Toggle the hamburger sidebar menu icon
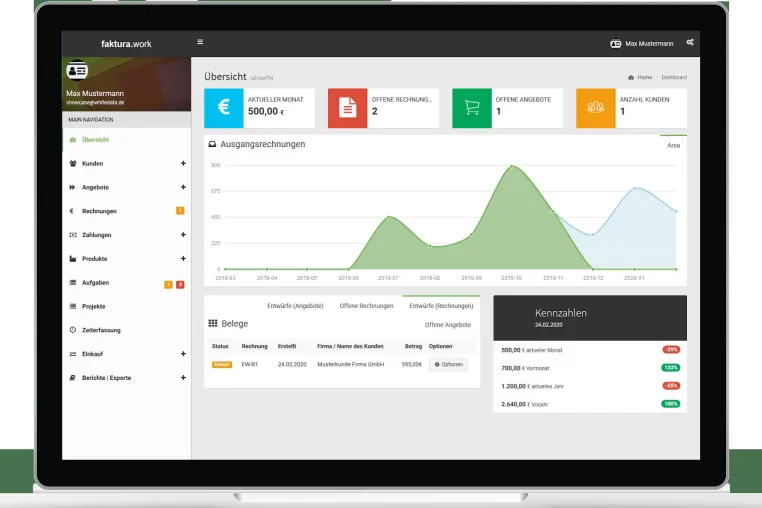This screenshot has width=762, height=508. click(200, 42)
